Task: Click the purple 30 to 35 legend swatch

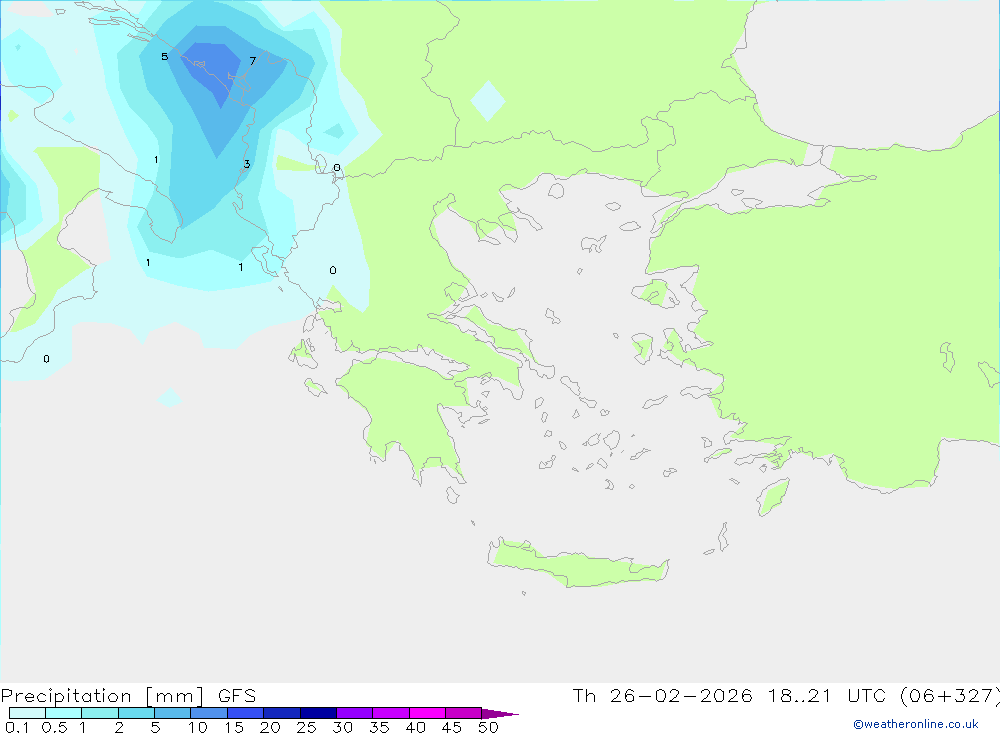Action: (x=355, y=713)
